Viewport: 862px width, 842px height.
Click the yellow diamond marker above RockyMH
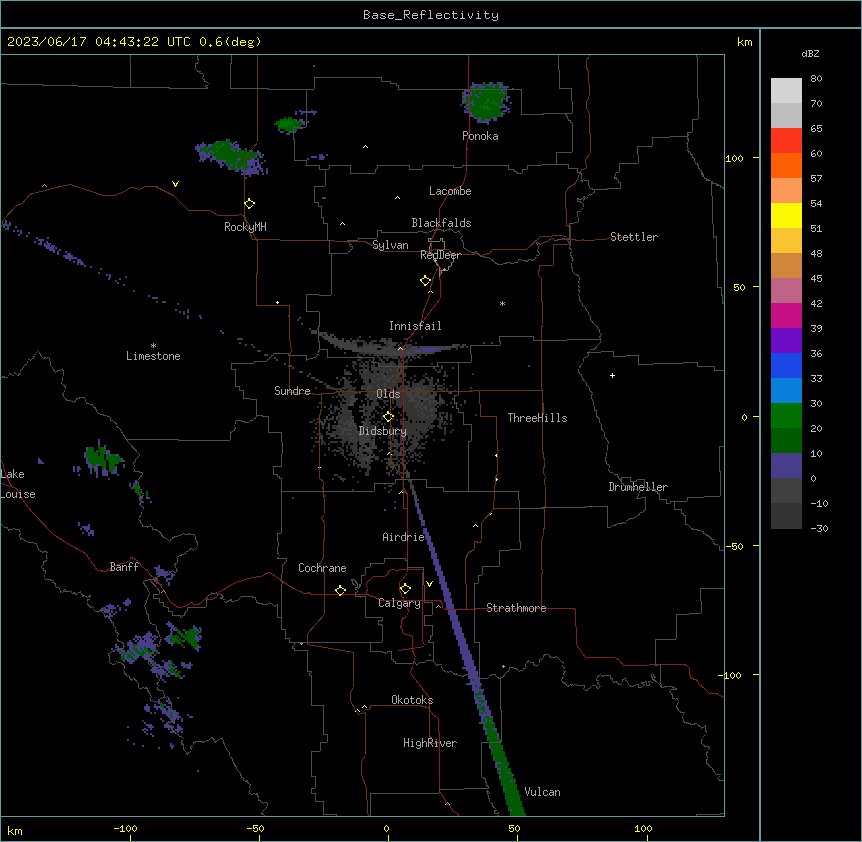(x=250, y=204)
